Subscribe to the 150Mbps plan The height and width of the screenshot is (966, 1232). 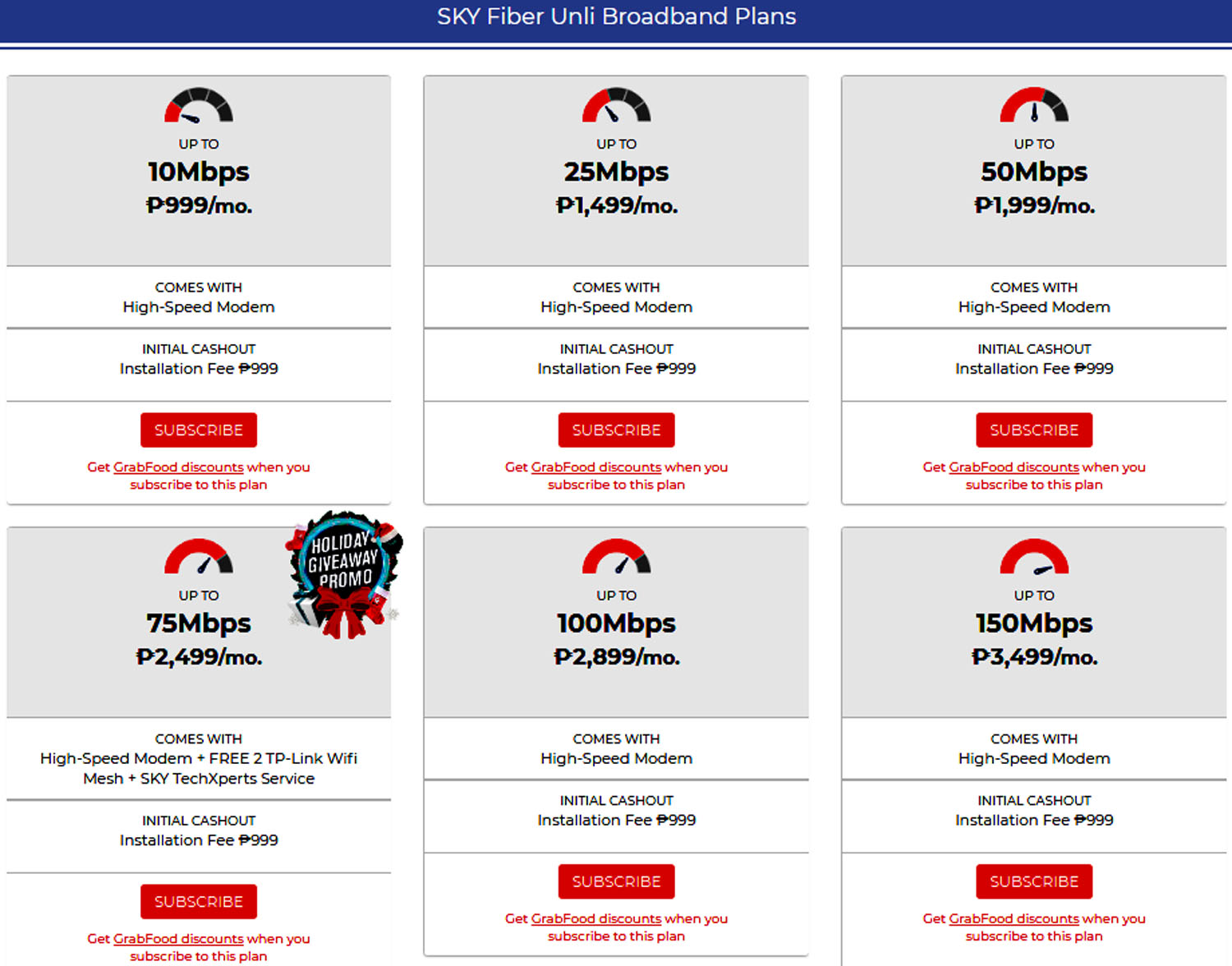click(1033, 881)
